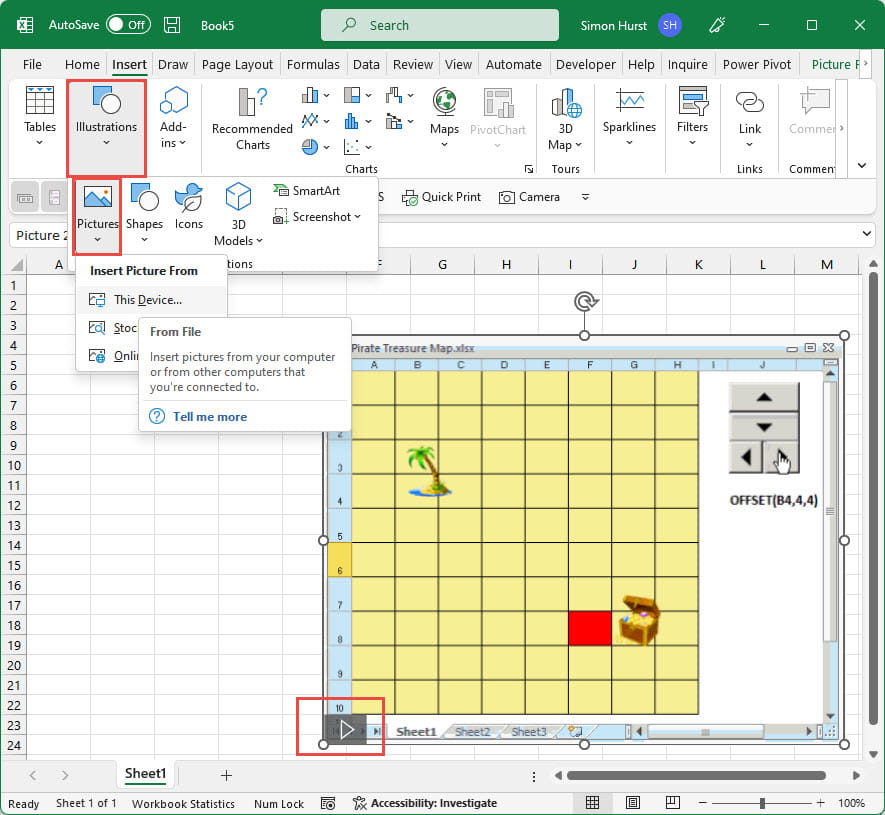This screenshot has height=815, width=885.
Task: Click the Tell me more link
Action: [x=209, y=417]
